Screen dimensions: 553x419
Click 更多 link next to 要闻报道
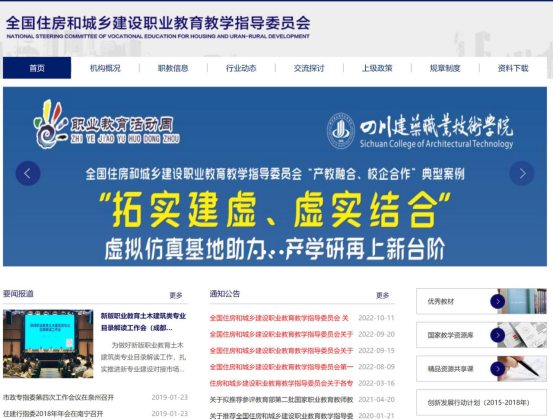coord(176,295)
